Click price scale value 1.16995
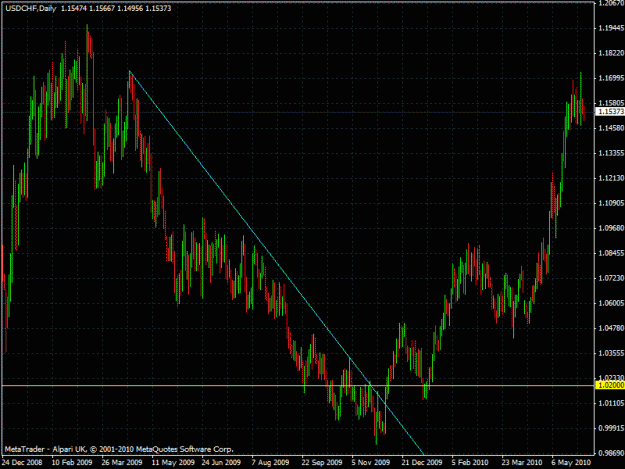 click(x=611, y=78)
